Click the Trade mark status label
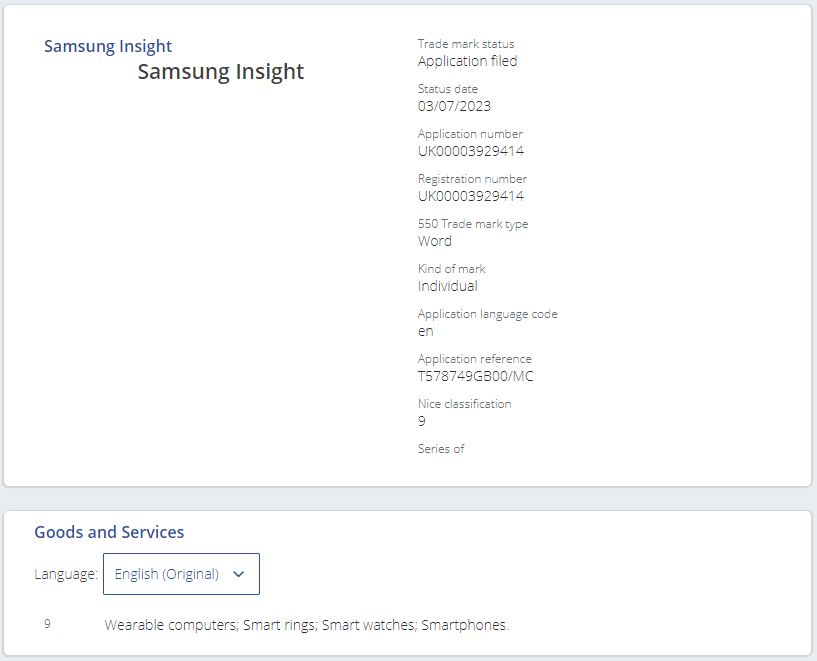This screenshot has width=817, height=661. pos(466,44)
